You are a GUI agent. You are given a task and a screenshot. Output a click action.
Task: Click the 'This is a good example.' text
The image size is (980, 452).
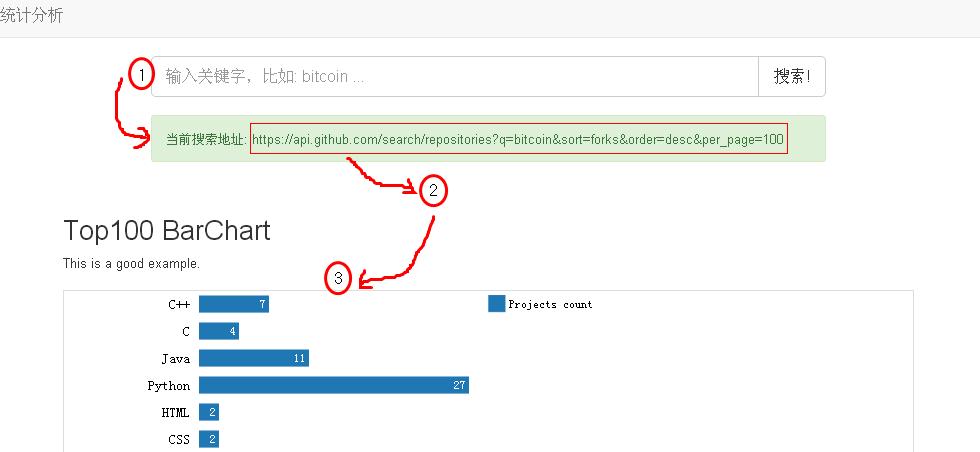point(131,264)
